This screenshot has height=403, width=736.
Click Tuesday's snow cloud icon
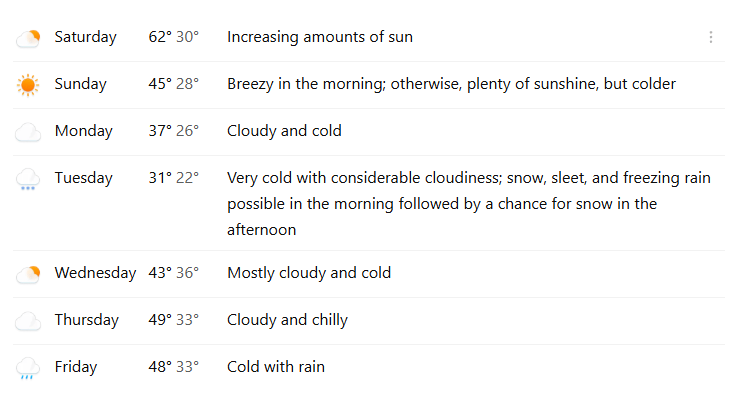[28, 180]
